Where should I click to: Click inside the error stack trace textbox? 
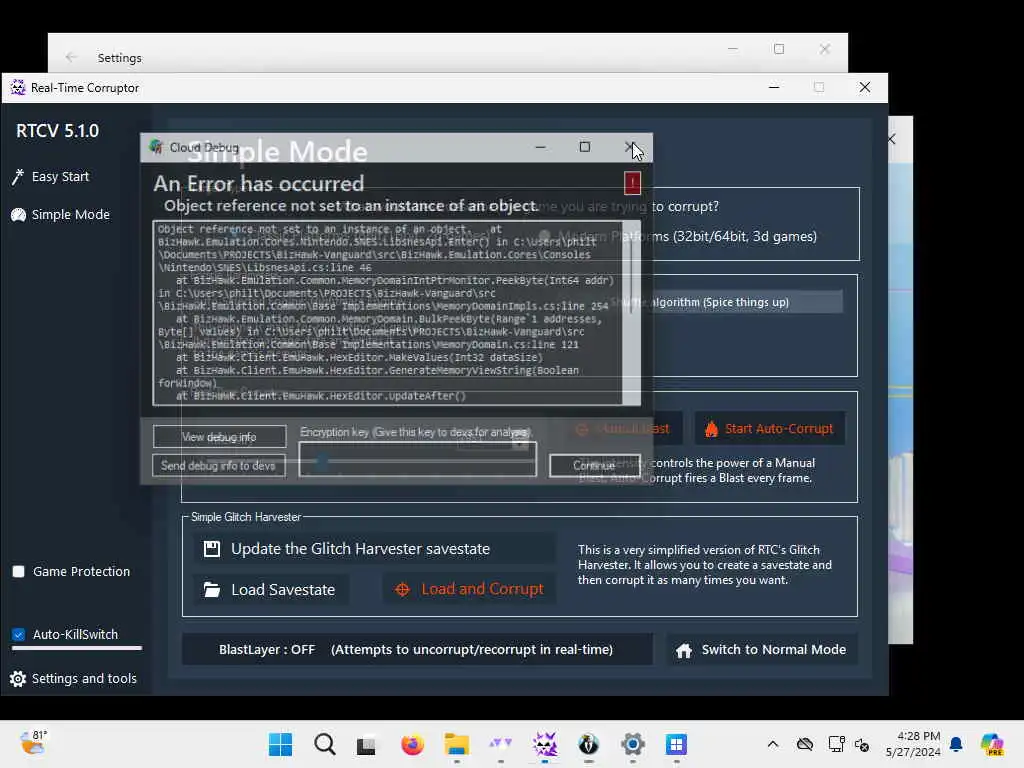388,313
